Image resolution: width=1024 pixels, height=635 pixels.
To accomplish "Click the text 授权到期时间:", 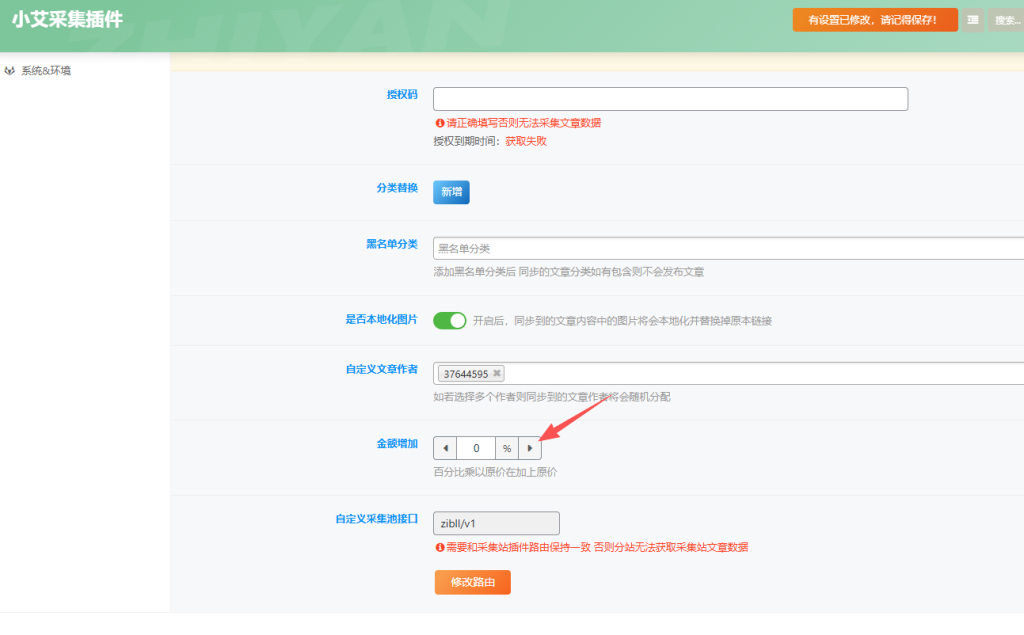I will pos(467,141).
